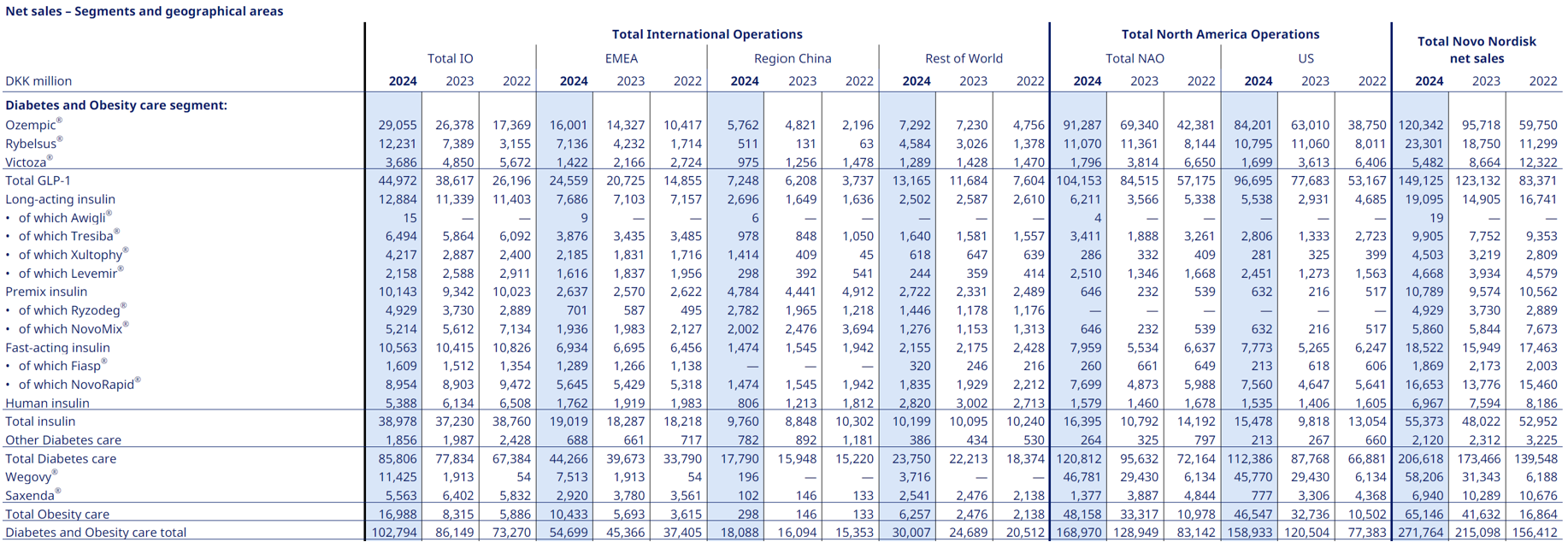Click the 'Rest of World' column group header
The width and height of the screenshot is (1568, 542).
pyautogui.click(x=964, y=58)
